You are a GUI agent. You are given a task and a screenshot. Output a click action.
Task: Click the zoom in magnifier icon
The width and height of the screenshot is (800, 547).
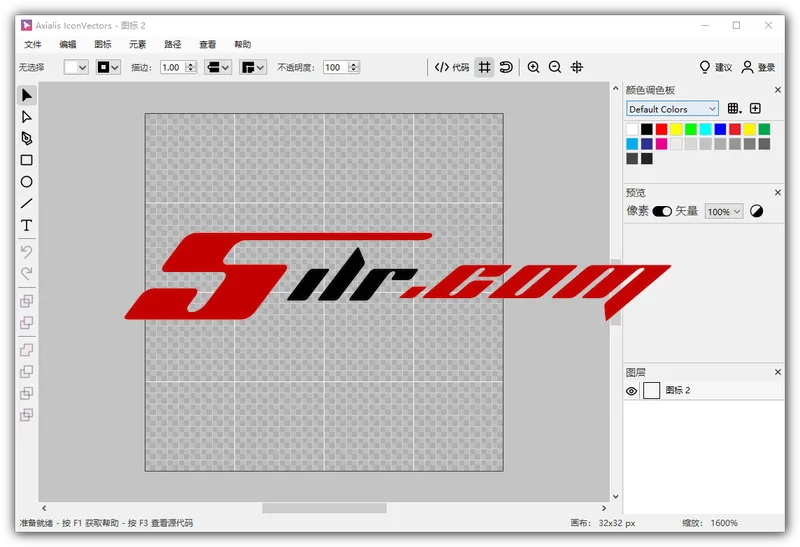(533, 67)
